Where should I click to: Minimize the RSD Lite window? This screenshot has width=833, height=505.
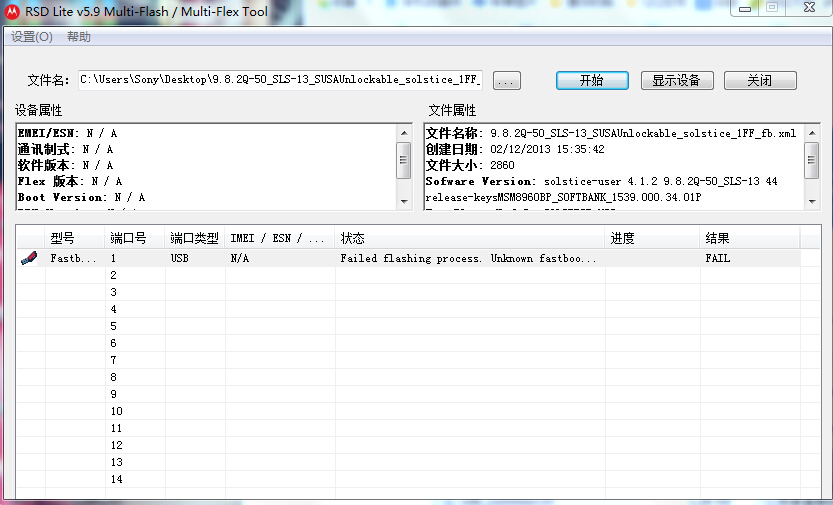pos(745,8)
